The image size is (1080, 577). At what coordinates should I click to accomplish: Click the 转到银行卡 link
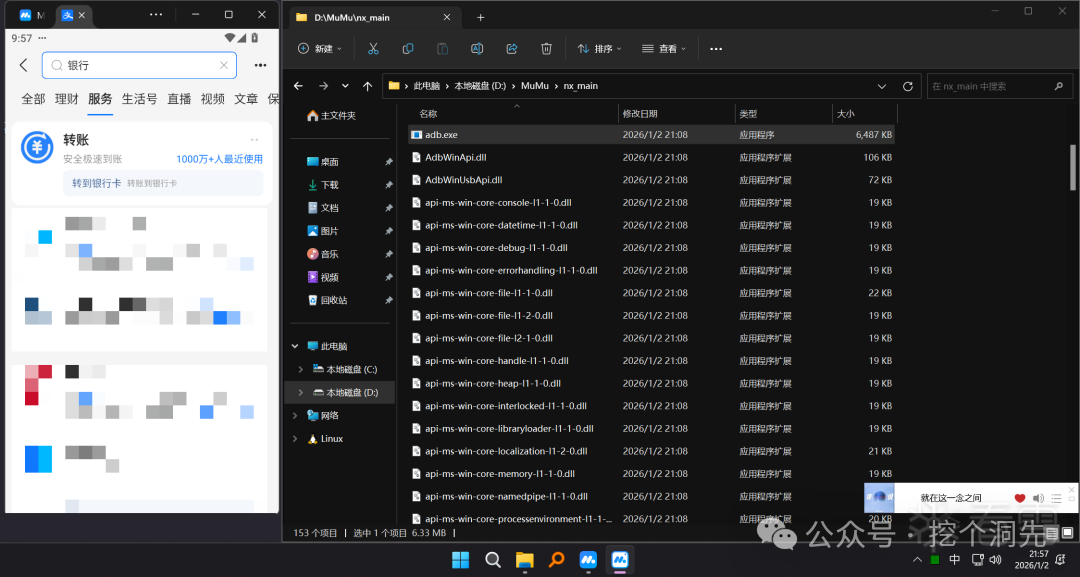pos(96,183)
